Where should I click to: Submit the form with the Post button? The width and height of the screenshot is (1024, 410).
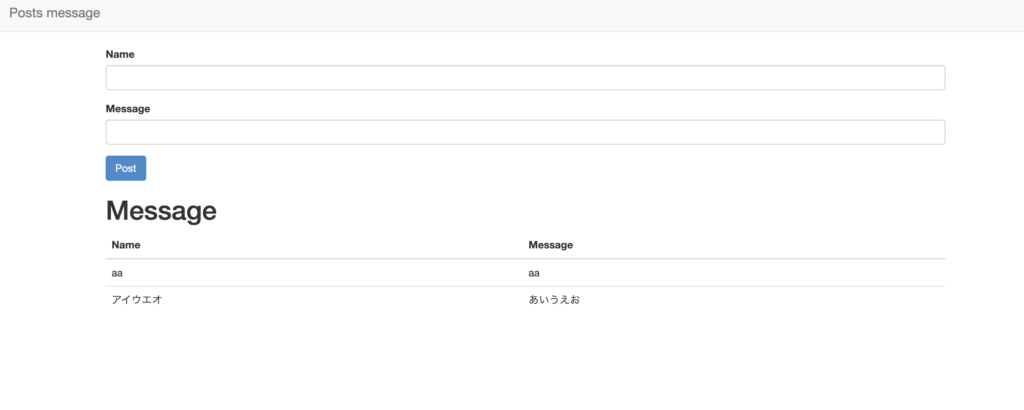(126, 168)
